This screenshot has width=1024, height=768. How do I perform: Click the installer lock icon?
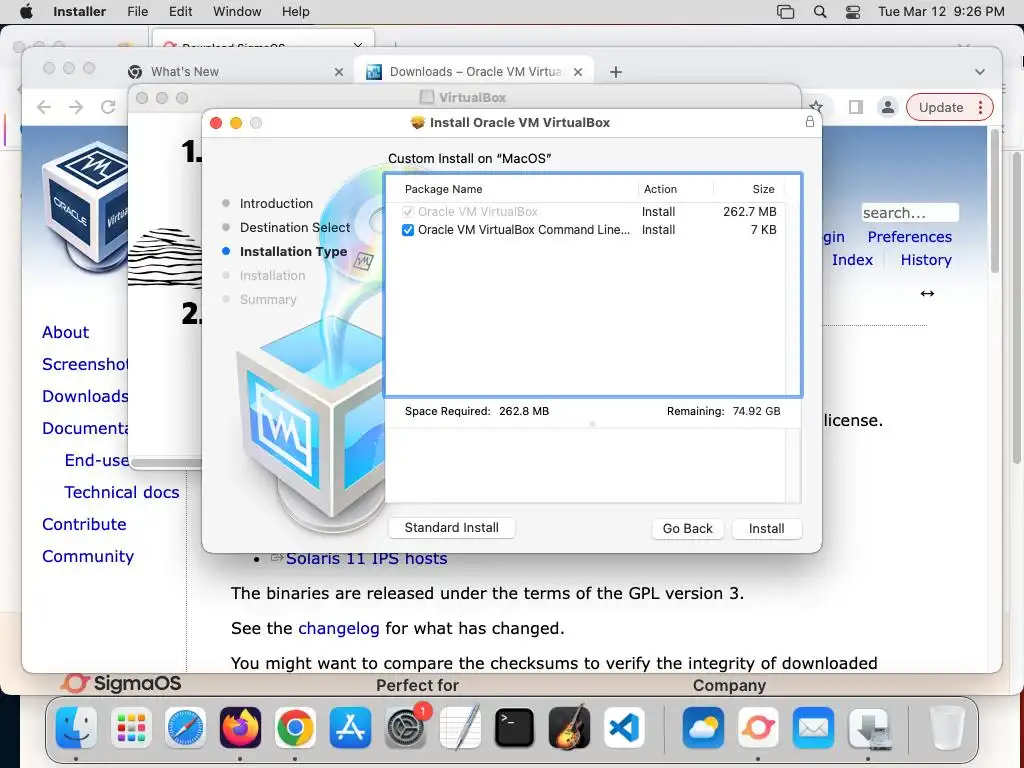810,122
